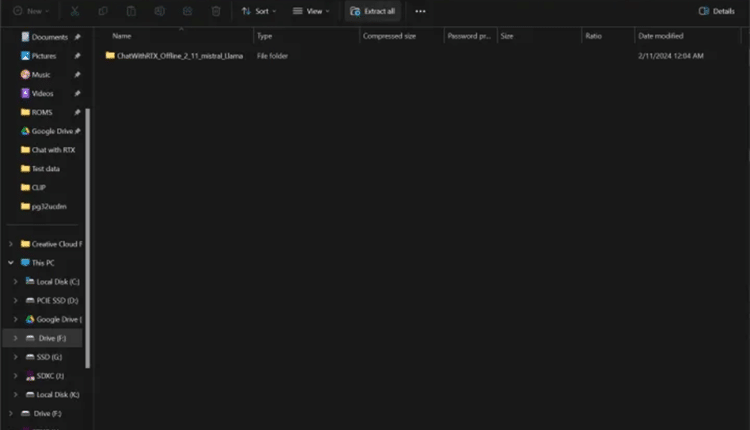Sort by the Date modified column header
This screenshot has width=750, height=430.
pyautogui.click(x=660, y=36)
